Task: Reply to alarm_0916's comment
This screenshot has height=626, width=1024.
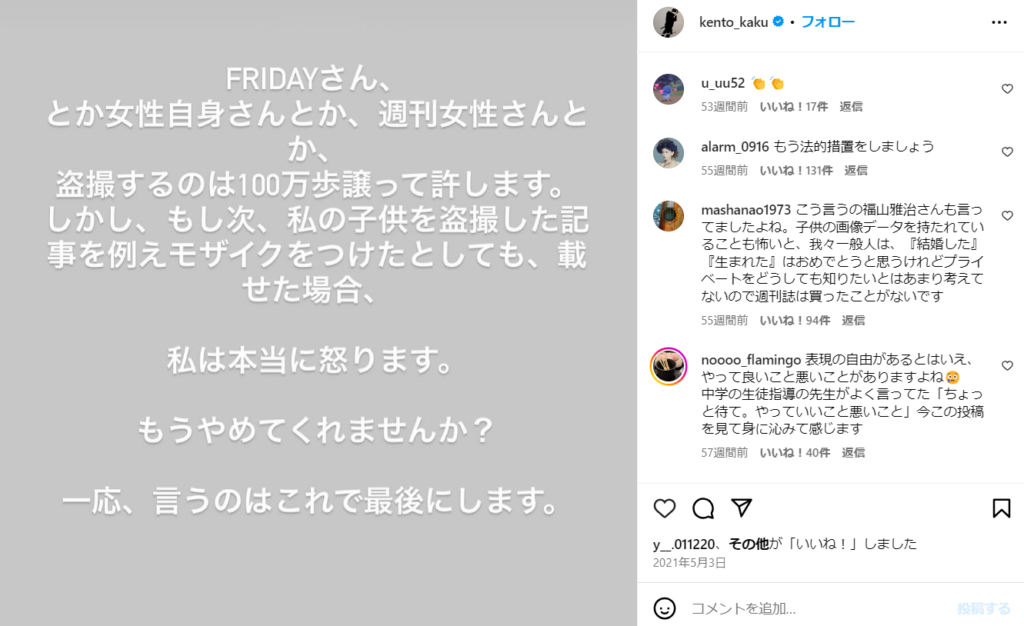Action: pos(856,170)
